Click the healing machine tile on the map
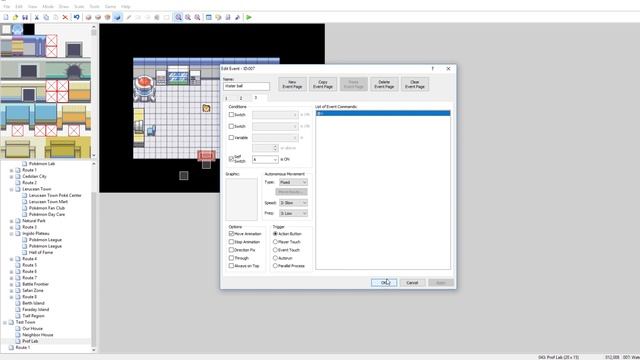Screen dimensions: 640x360 pos(144,88)
